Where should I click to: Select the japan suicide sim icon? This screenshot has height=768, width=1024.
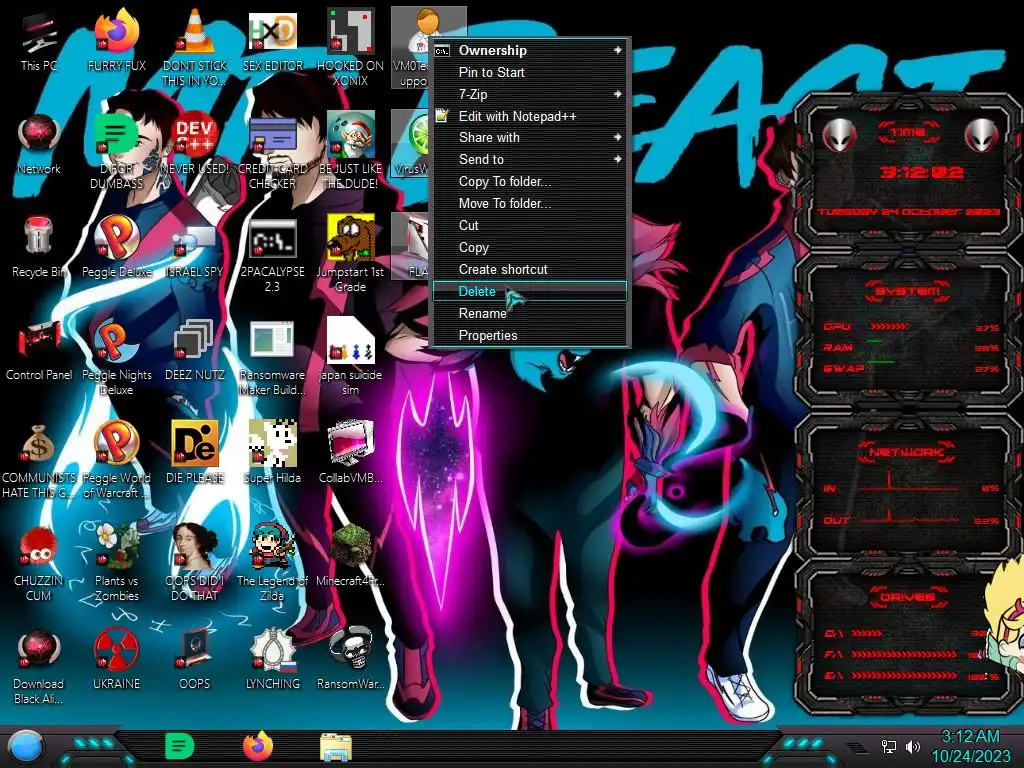tap(350, 357)
